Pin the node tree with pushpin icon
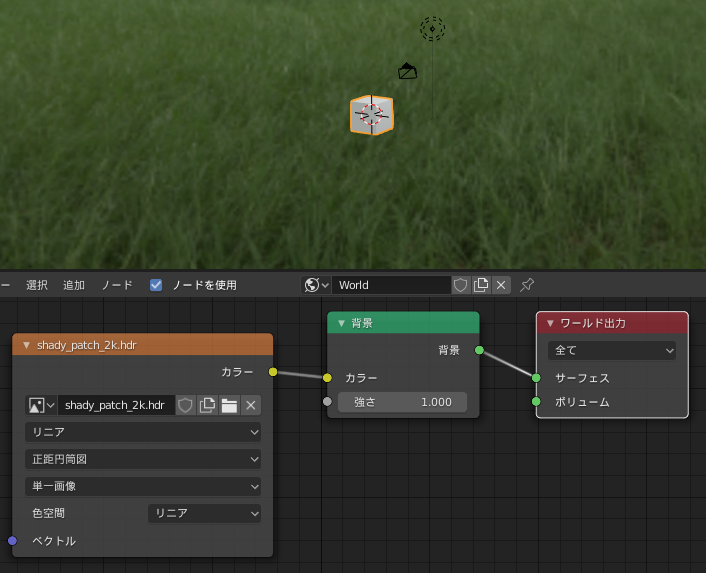This screenshot has height=573, width=706. (x=527, y=285)
